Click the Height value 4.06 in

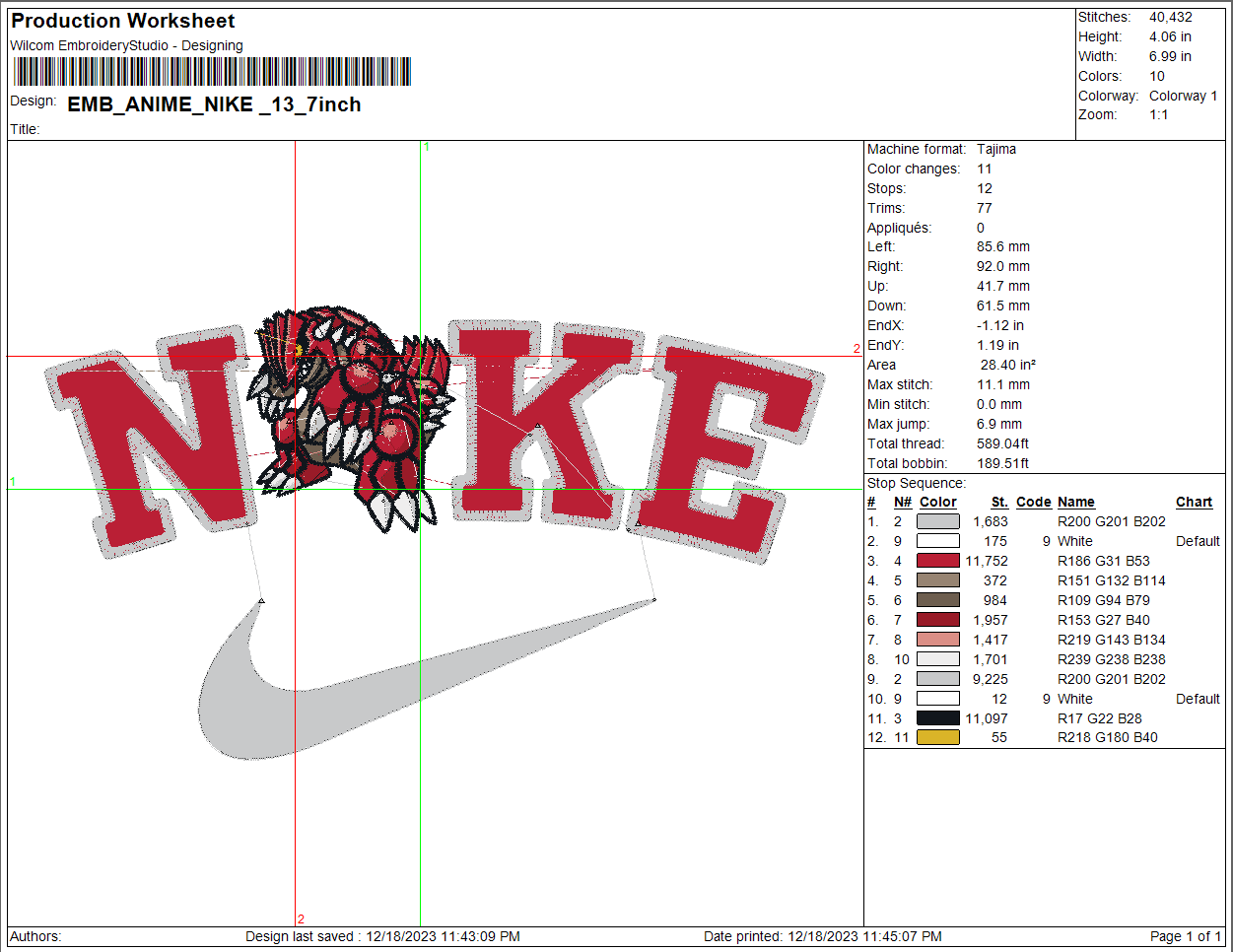tap(1170, 36)
